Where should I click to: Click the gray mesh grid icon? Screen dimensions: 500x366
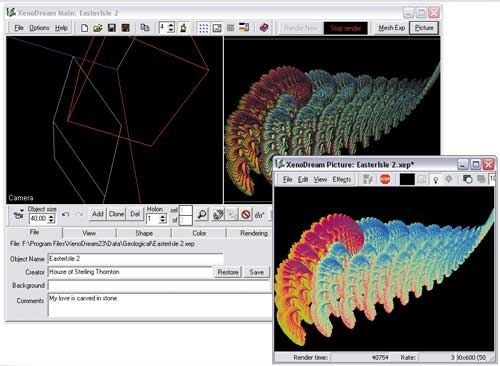point(230,28)
